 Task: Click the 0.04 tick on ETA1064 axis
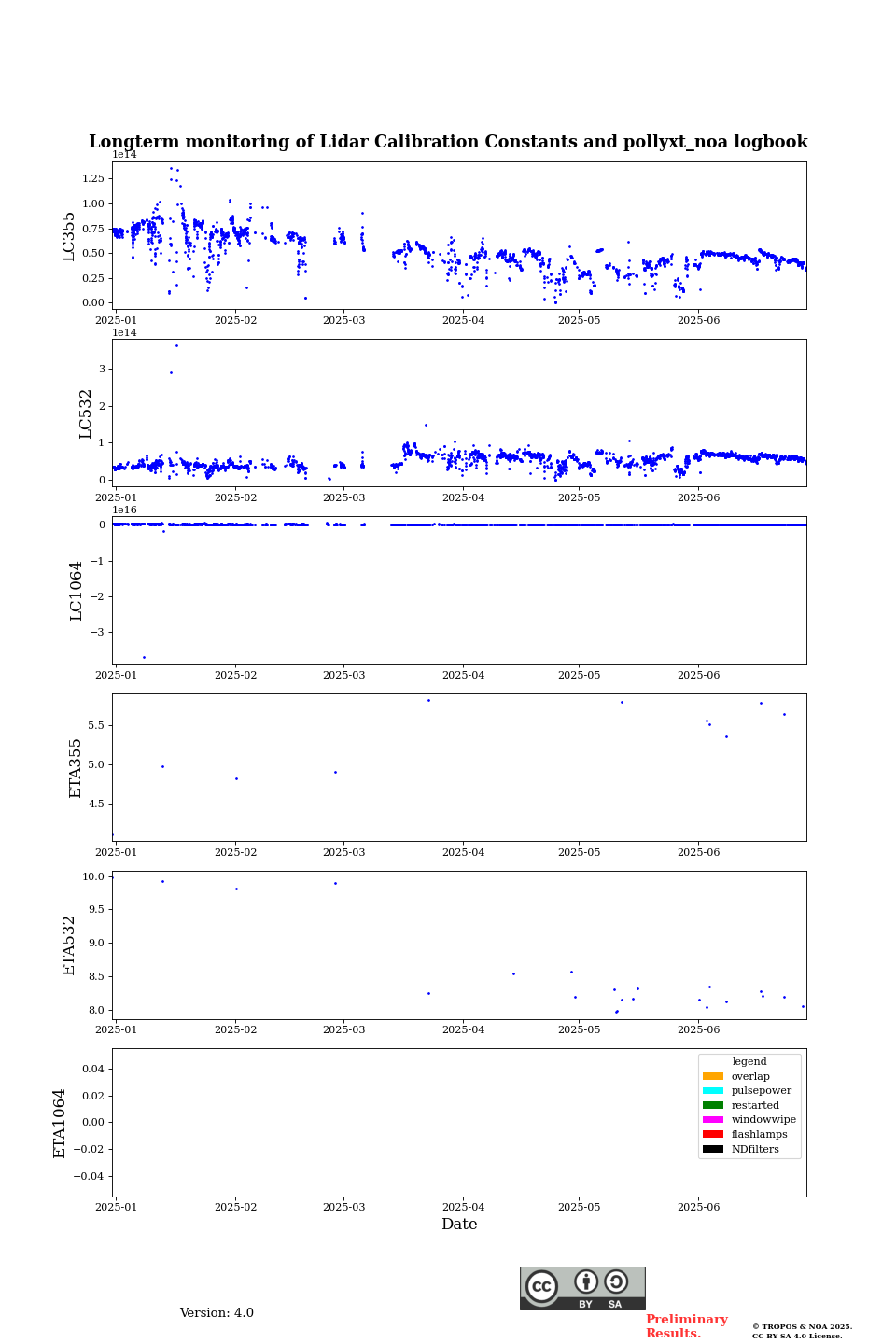coord(93,1069)
